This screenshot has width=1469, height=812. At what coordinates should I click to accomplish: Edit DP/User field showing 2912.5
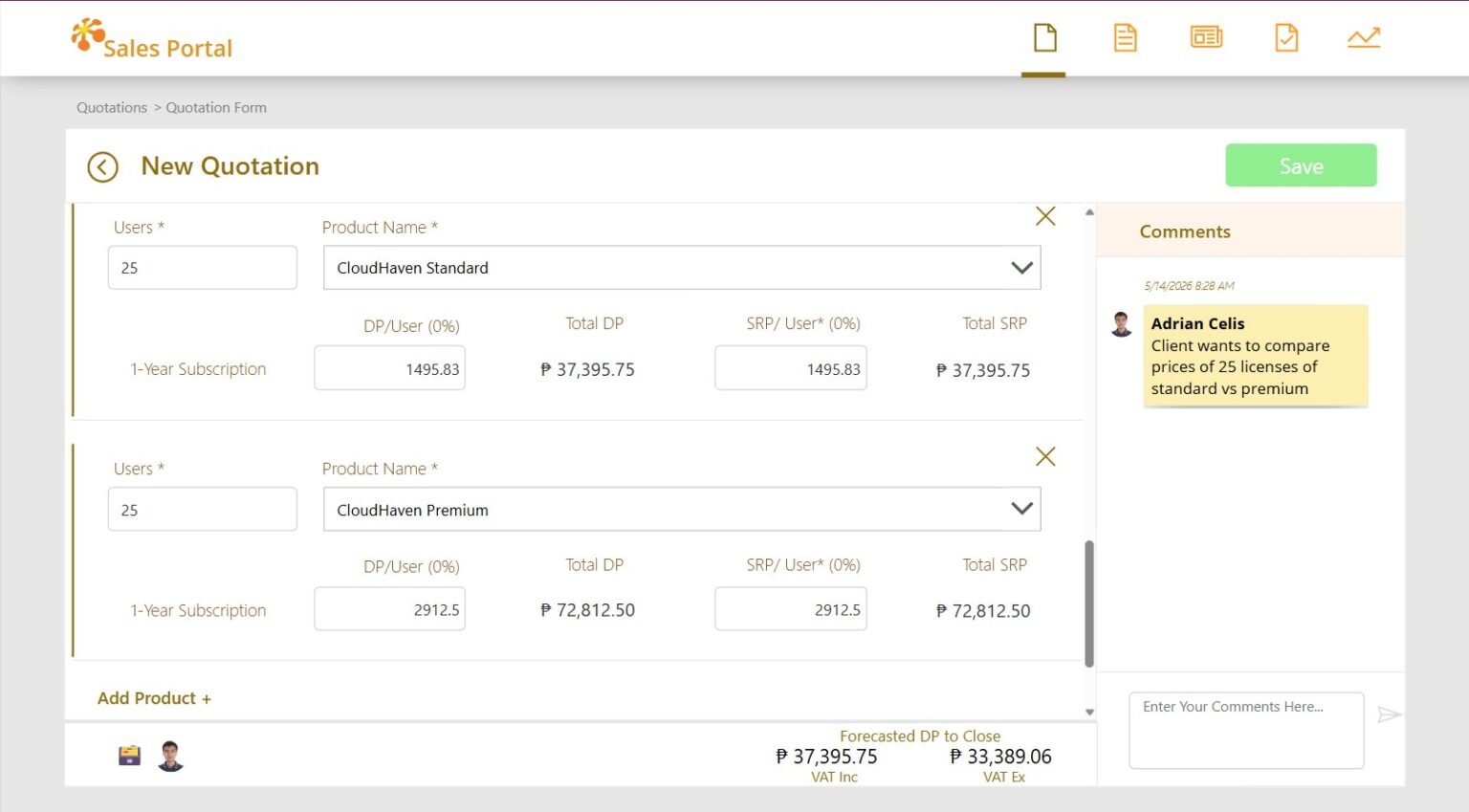click(x=389, y=609)
